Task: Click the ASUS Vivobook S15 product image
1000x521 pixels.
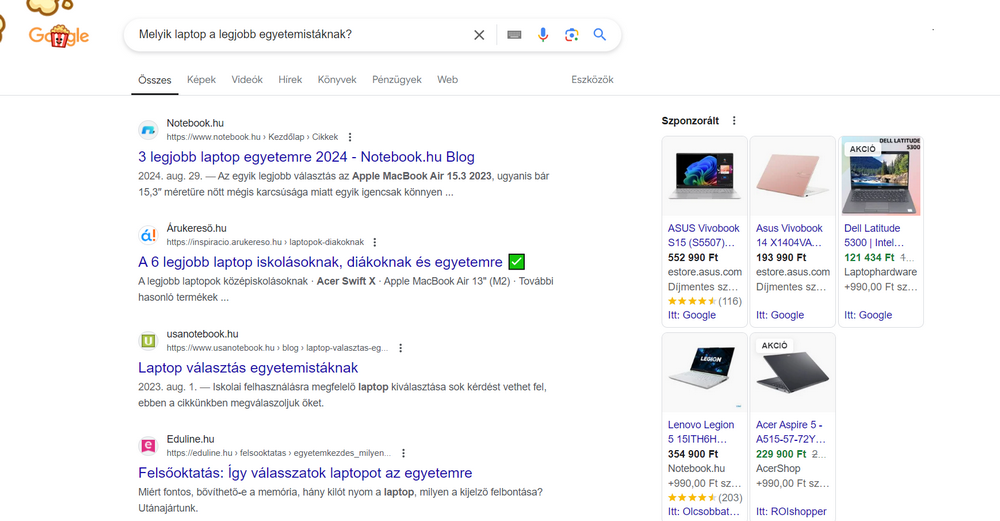Action: [x=705, y=176]
